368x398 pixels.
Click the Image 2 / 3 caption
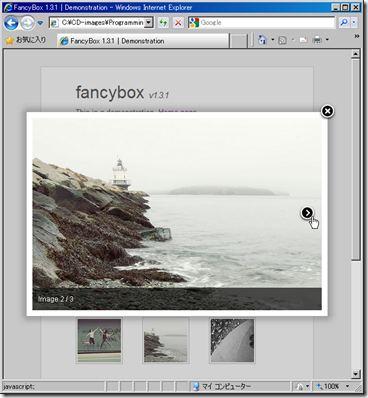point(56,299)
